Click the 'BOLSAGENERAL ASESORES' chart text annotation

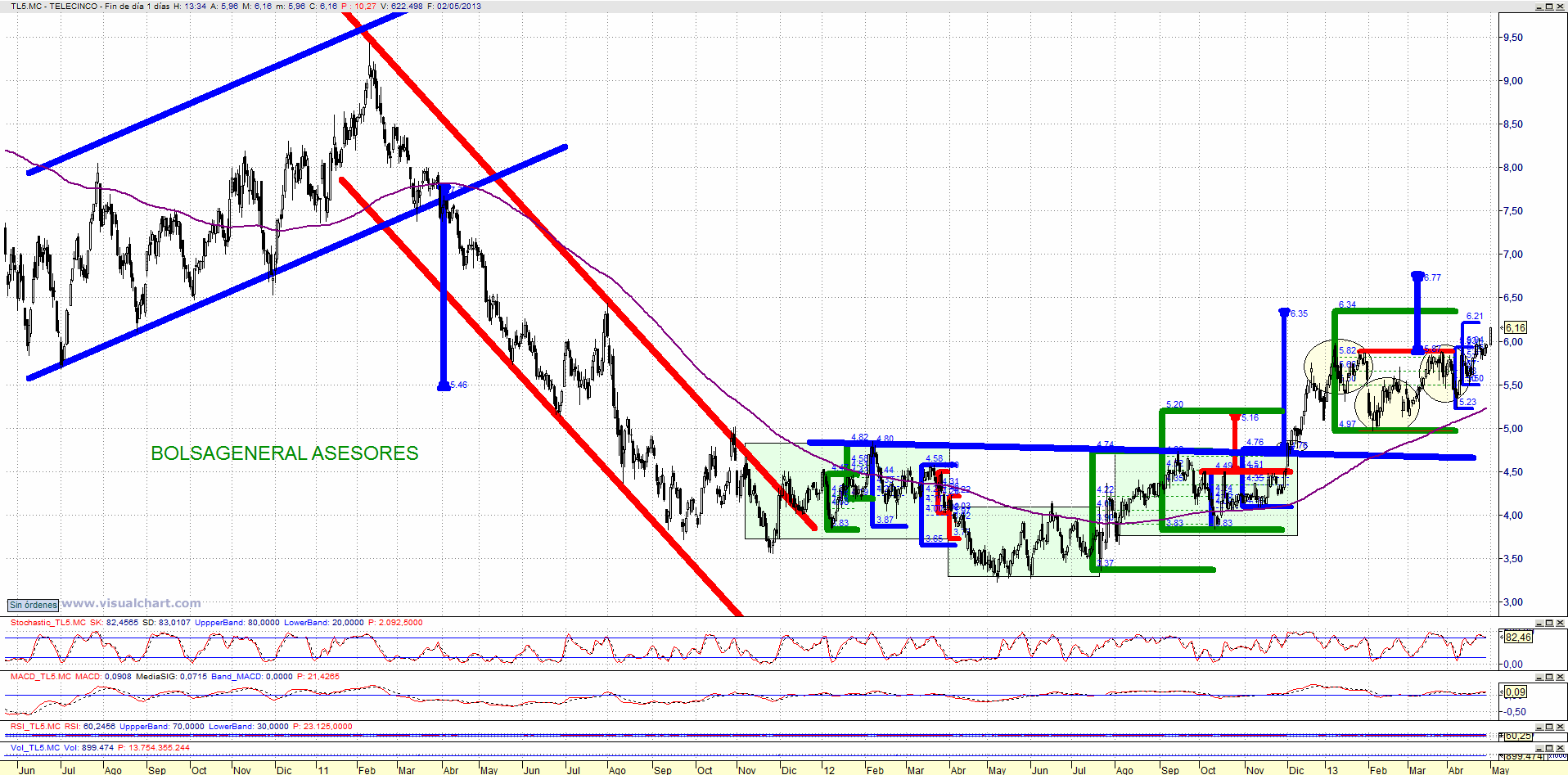tap(285, 453)
